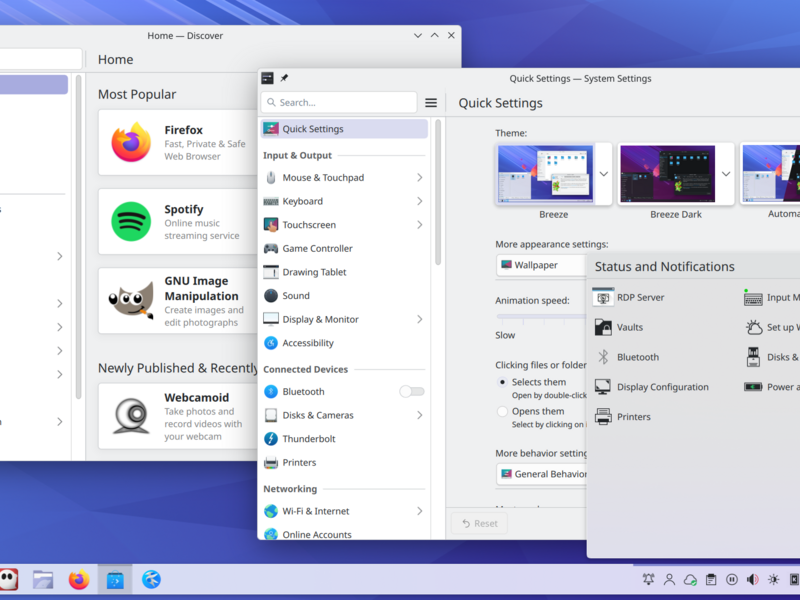Screen dimensions: 800x600
Task: Click the pin icon in System Settings titlebar
Action: (284, 78)
